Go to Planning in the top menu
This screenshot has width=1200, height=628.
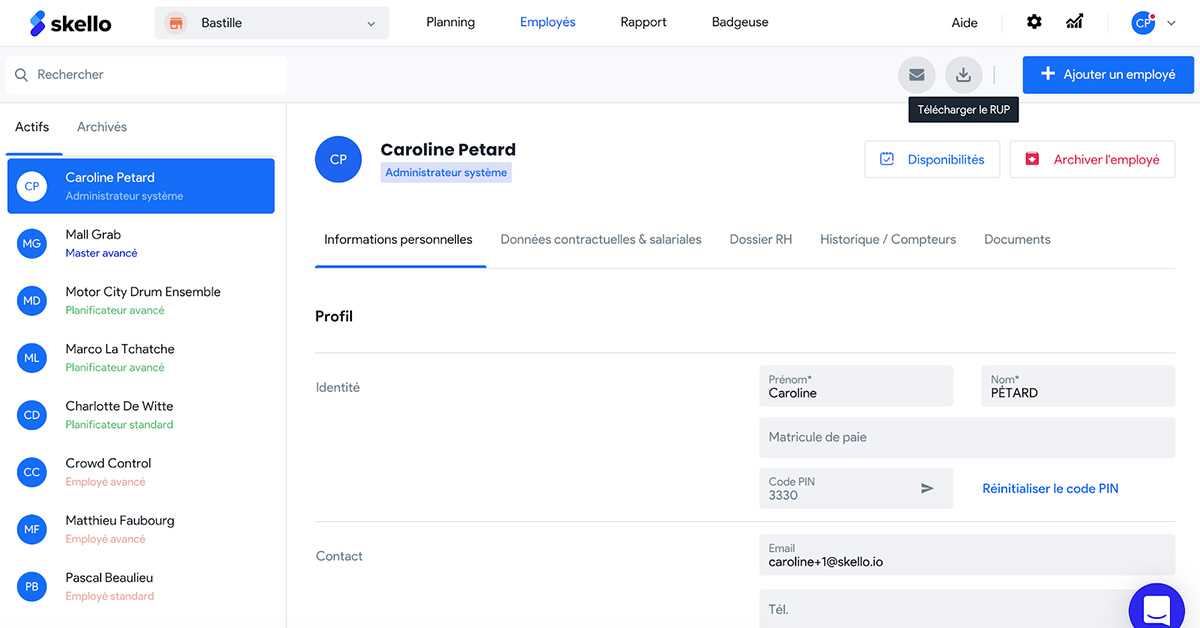(x=450, y=22)
